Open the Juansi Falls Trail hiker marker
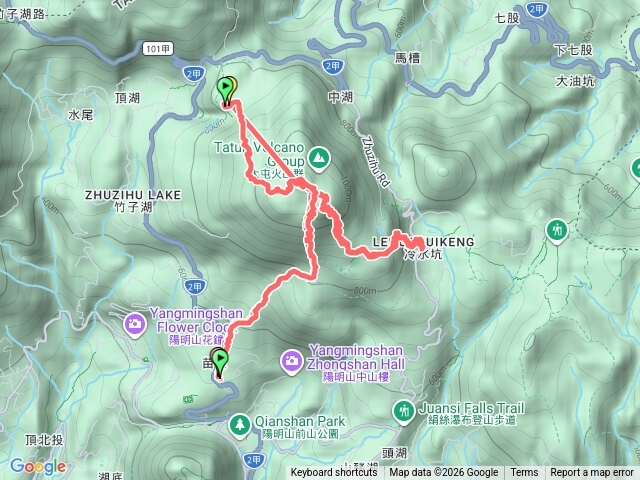Screen dimensions: 640x480 [x=404, y=411]
